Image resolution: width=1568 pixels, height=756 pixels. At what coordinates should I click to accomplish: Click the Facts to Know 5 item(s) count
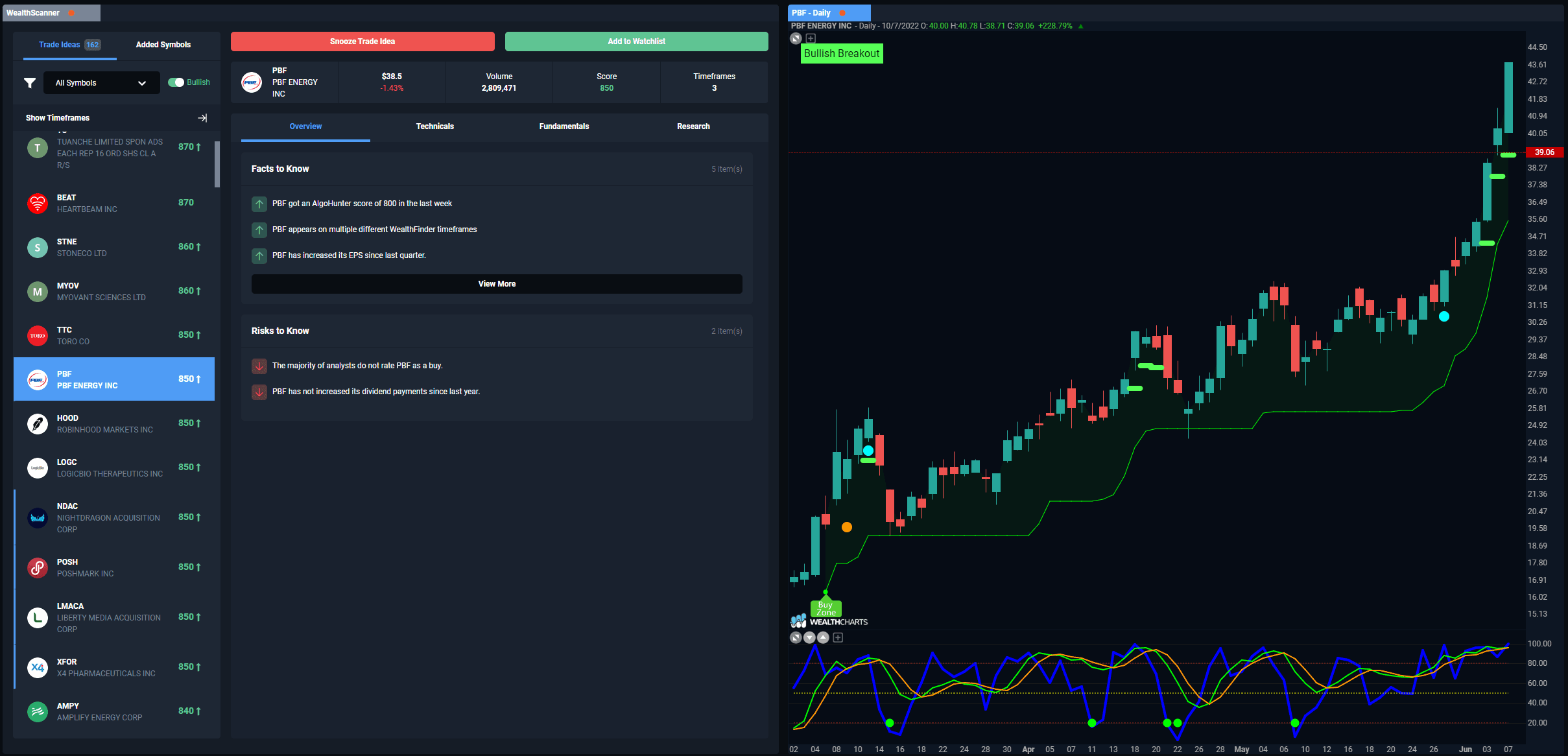pyautogui.click(x=726, y=169)
